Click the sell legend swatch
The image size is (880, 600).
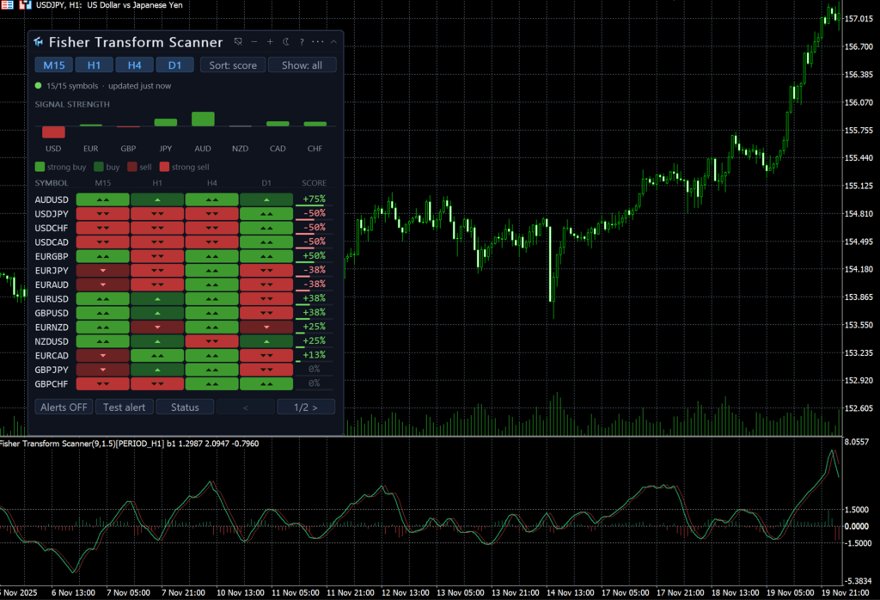point(132,167)
